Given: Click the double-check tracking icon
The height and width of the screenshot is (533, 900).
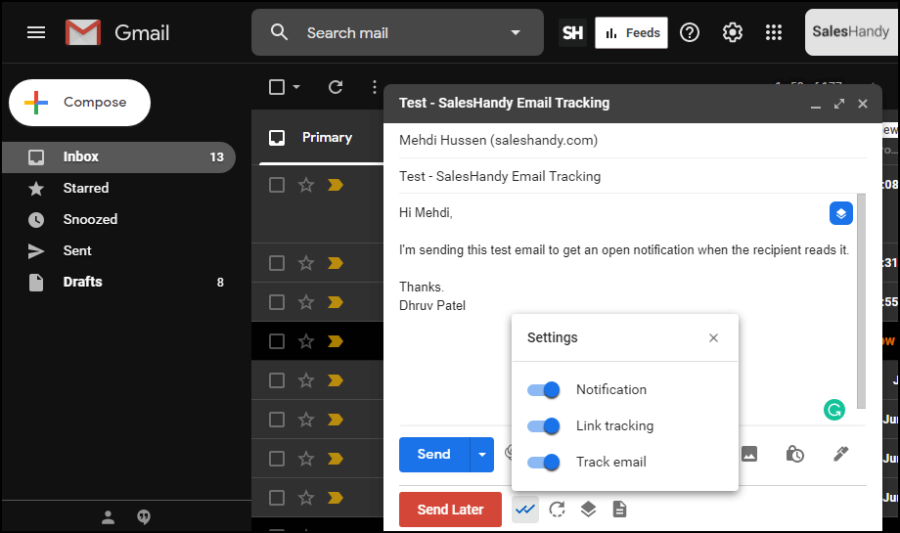Looking at the screenshot, I should [x=525, y=509].
